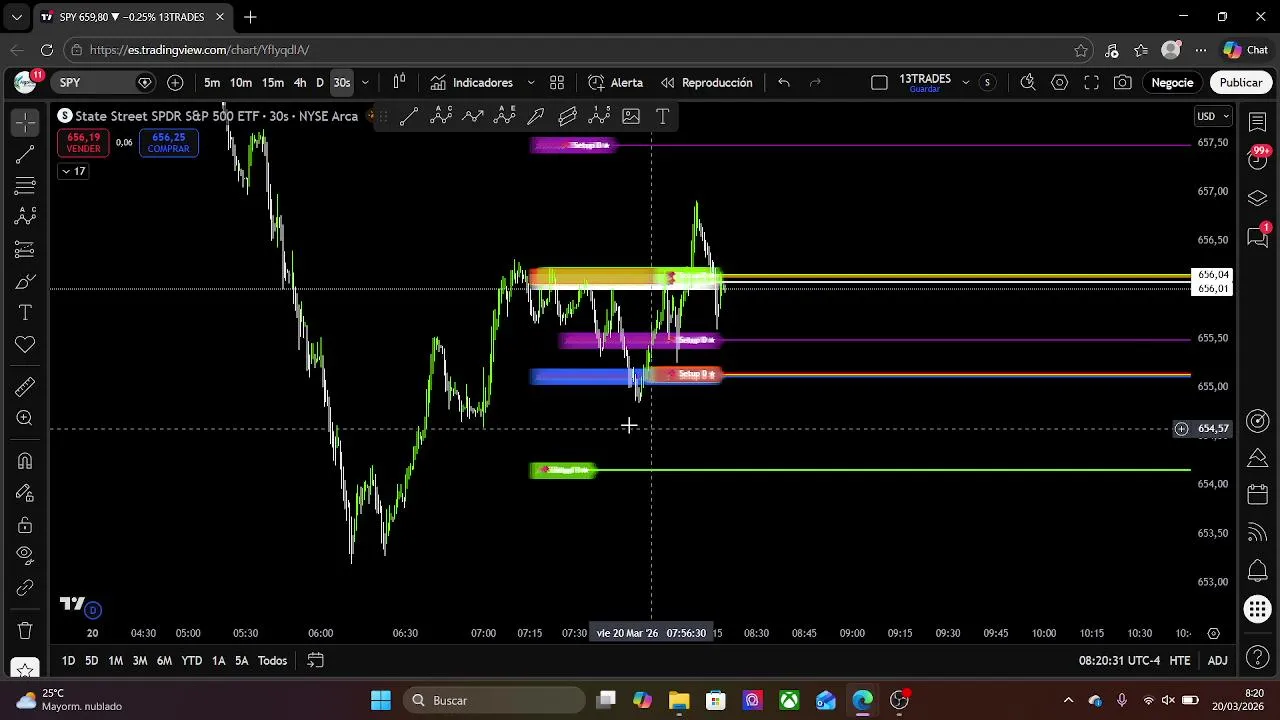Expand favorite indicators dropdown arrow
The width and height of the screenshot is (1280, 720).
coord(531,83)
